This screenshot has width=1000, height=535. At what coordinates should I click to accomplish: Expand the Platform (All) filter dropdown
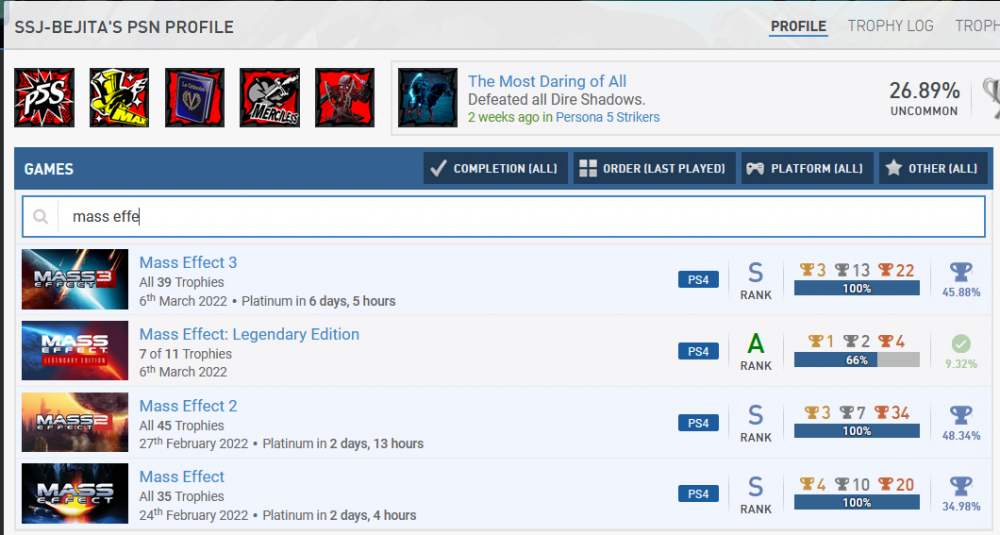tap(807, 169)
